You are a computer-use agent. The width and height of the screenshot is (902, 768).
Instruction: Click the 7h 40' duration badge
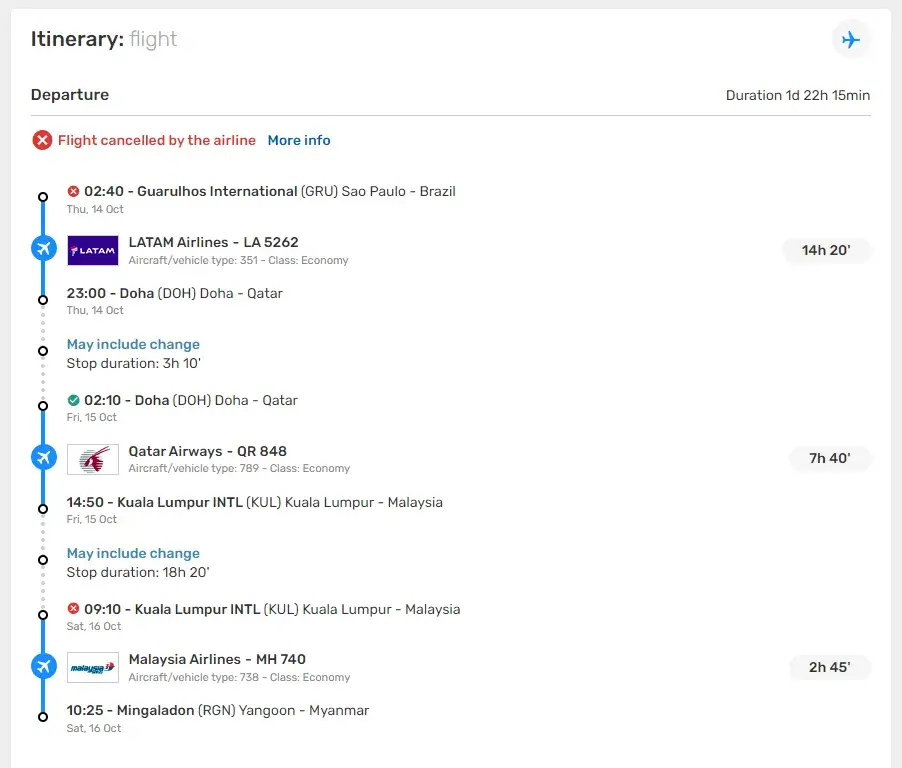[x=829, y=459]
